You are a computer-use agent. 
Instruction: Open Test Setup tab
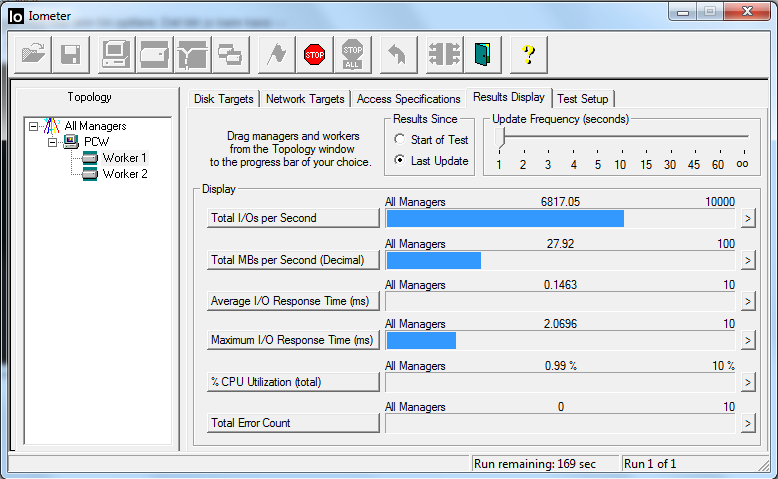click(583, 99)
